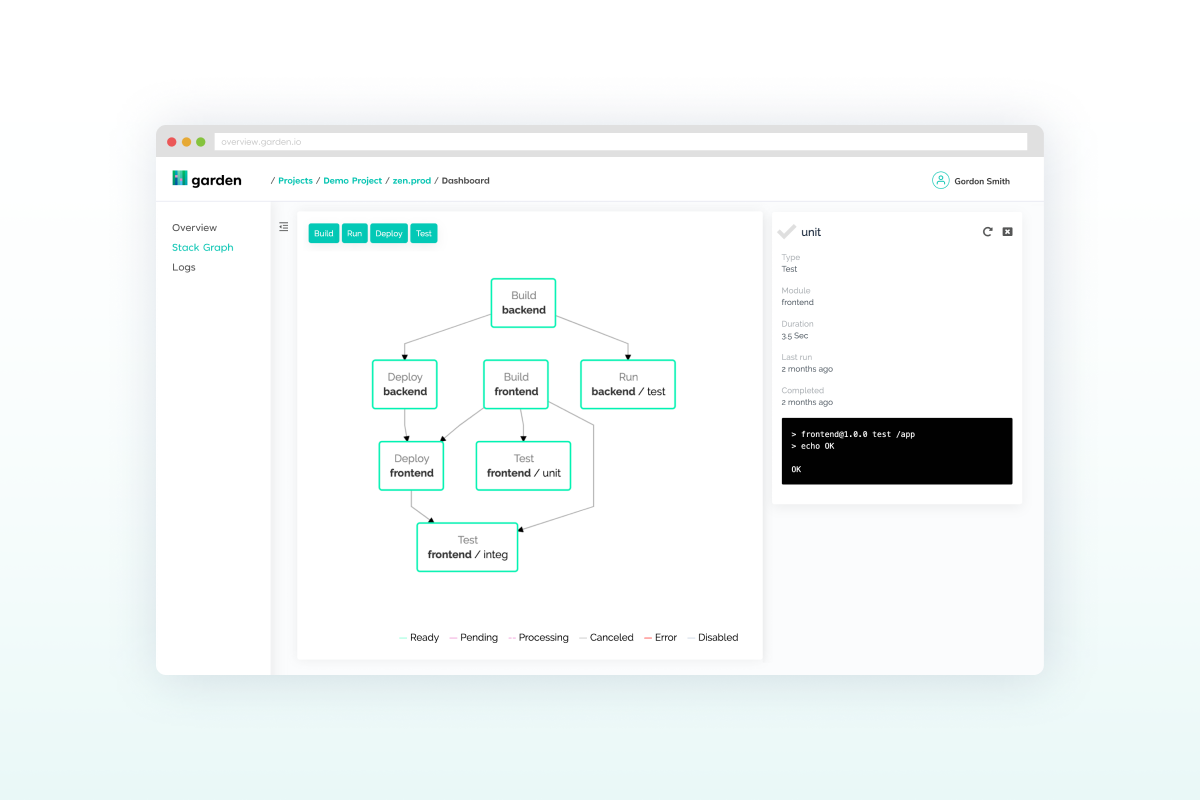The height and width of the screenshot is (800, 1200).
Task: Select the Test frontend / integ node
Action: tap(468, 547)
